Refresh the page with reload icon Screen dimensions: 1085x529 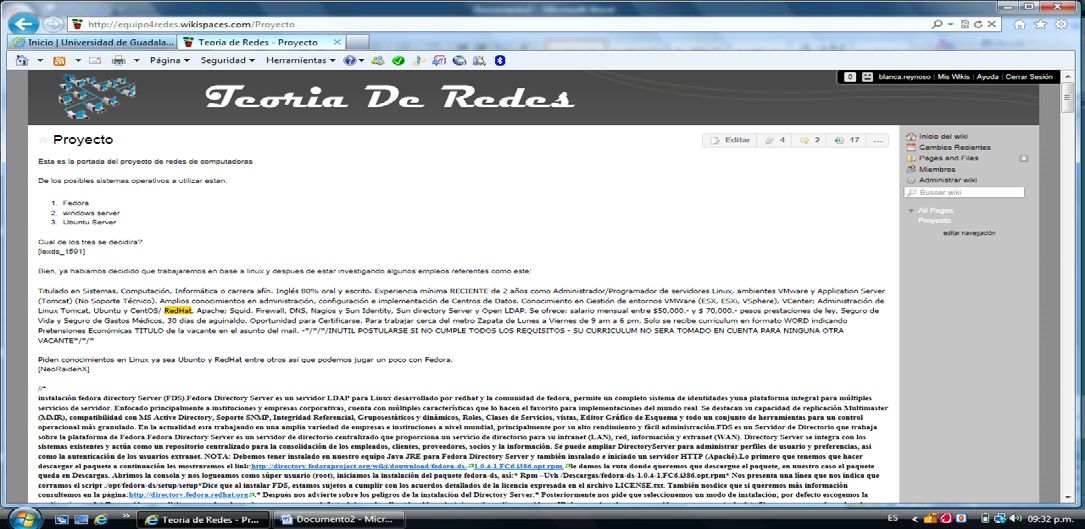(978, 24)
